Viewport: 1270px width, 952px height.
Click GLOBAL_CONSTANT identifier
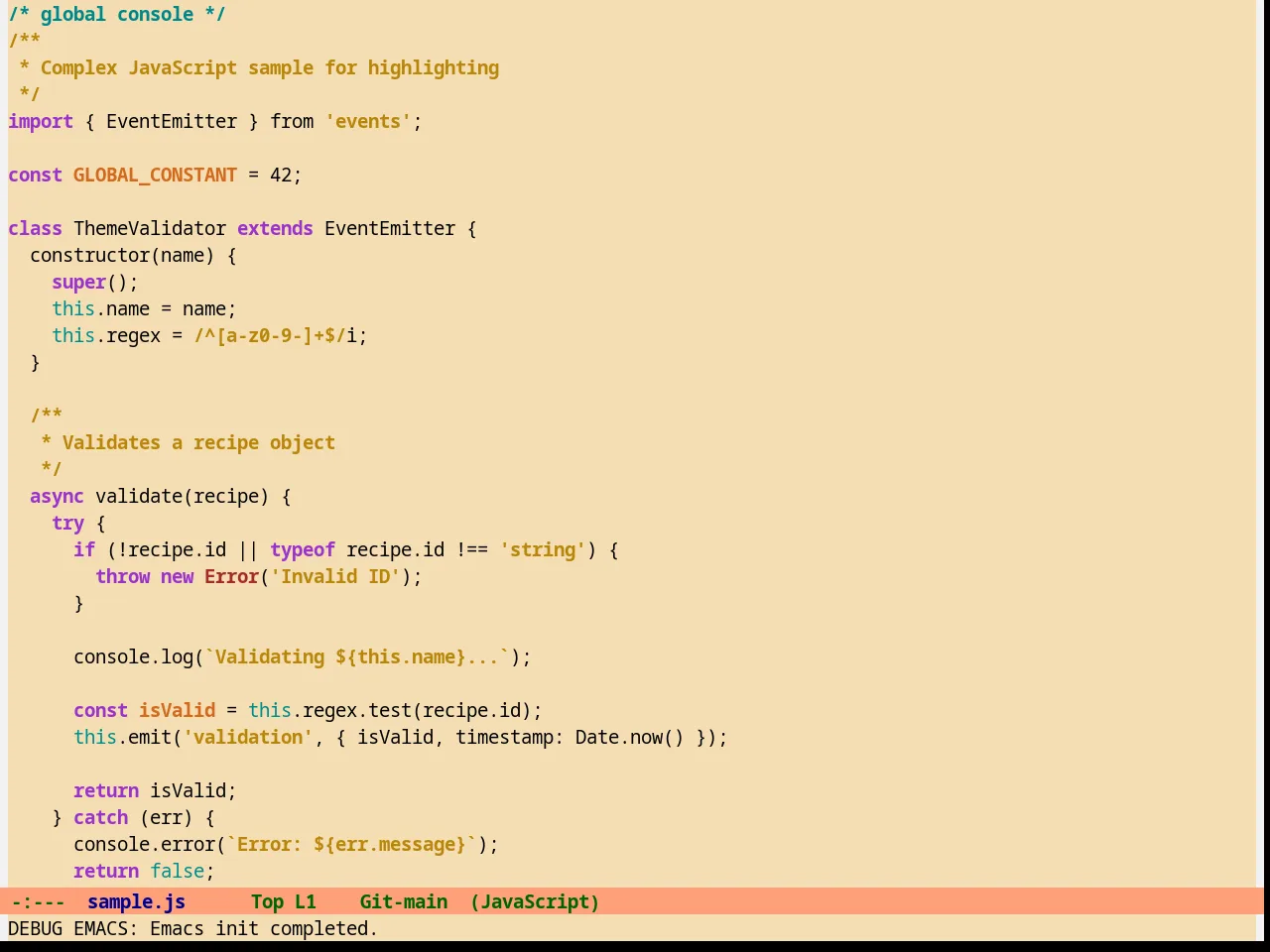(155, 175)
